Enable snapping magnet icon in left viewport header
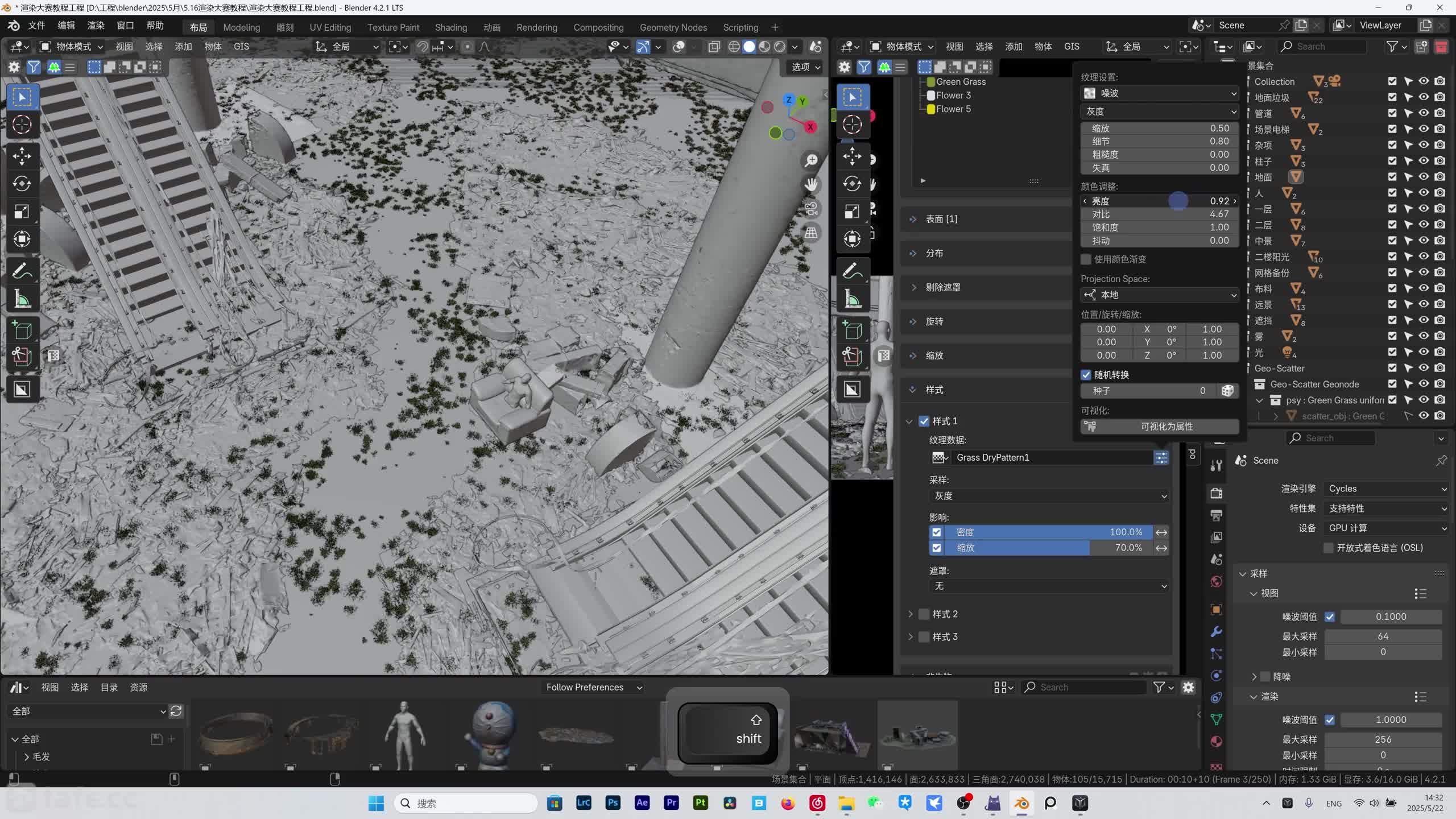The width and height of the screenshot is (1456, 819). (422, 47)
